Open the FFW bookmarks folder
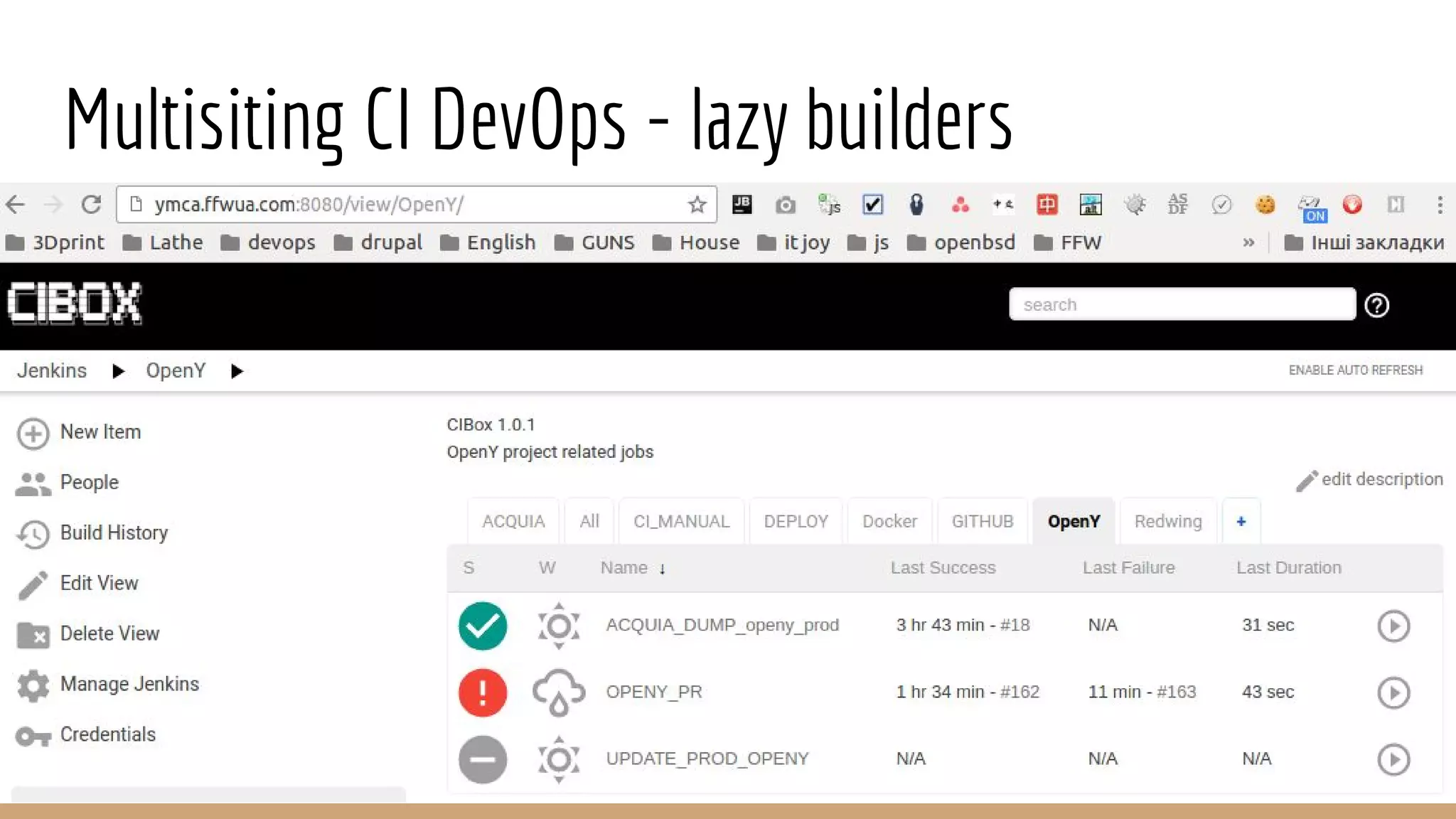 [1068, 242]
